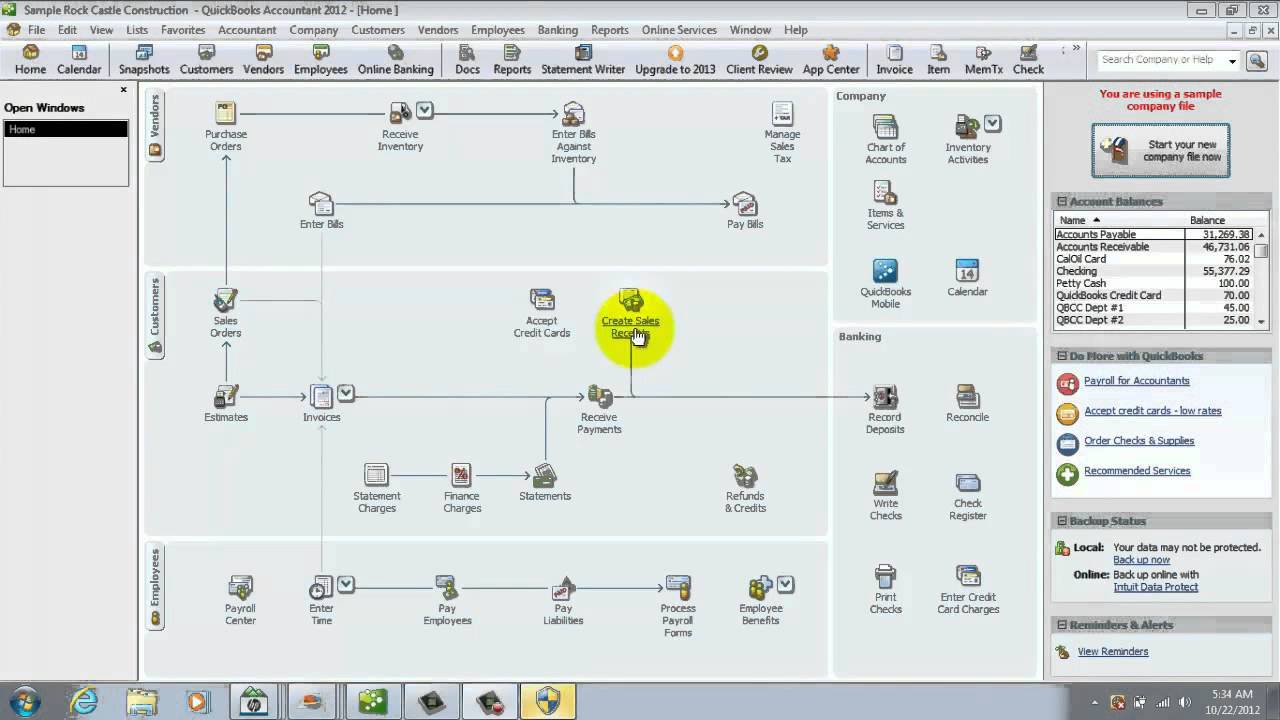Open the Estimates icon

[226, 397]
